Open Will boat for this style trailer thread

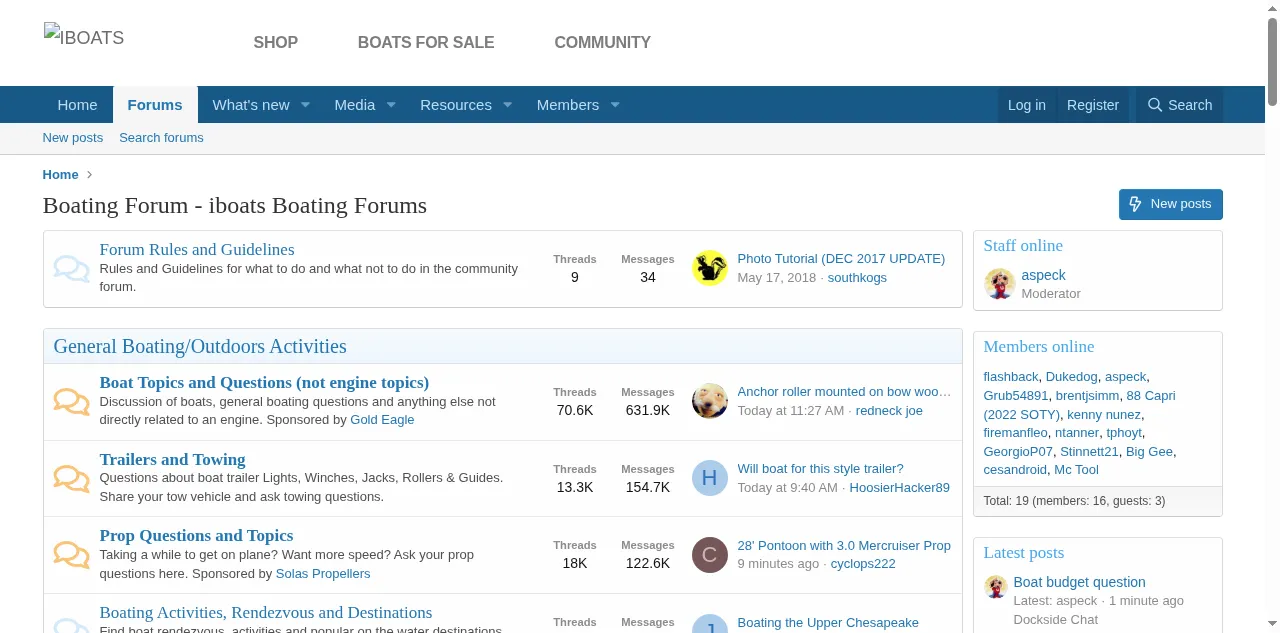(x=820, y=469)
